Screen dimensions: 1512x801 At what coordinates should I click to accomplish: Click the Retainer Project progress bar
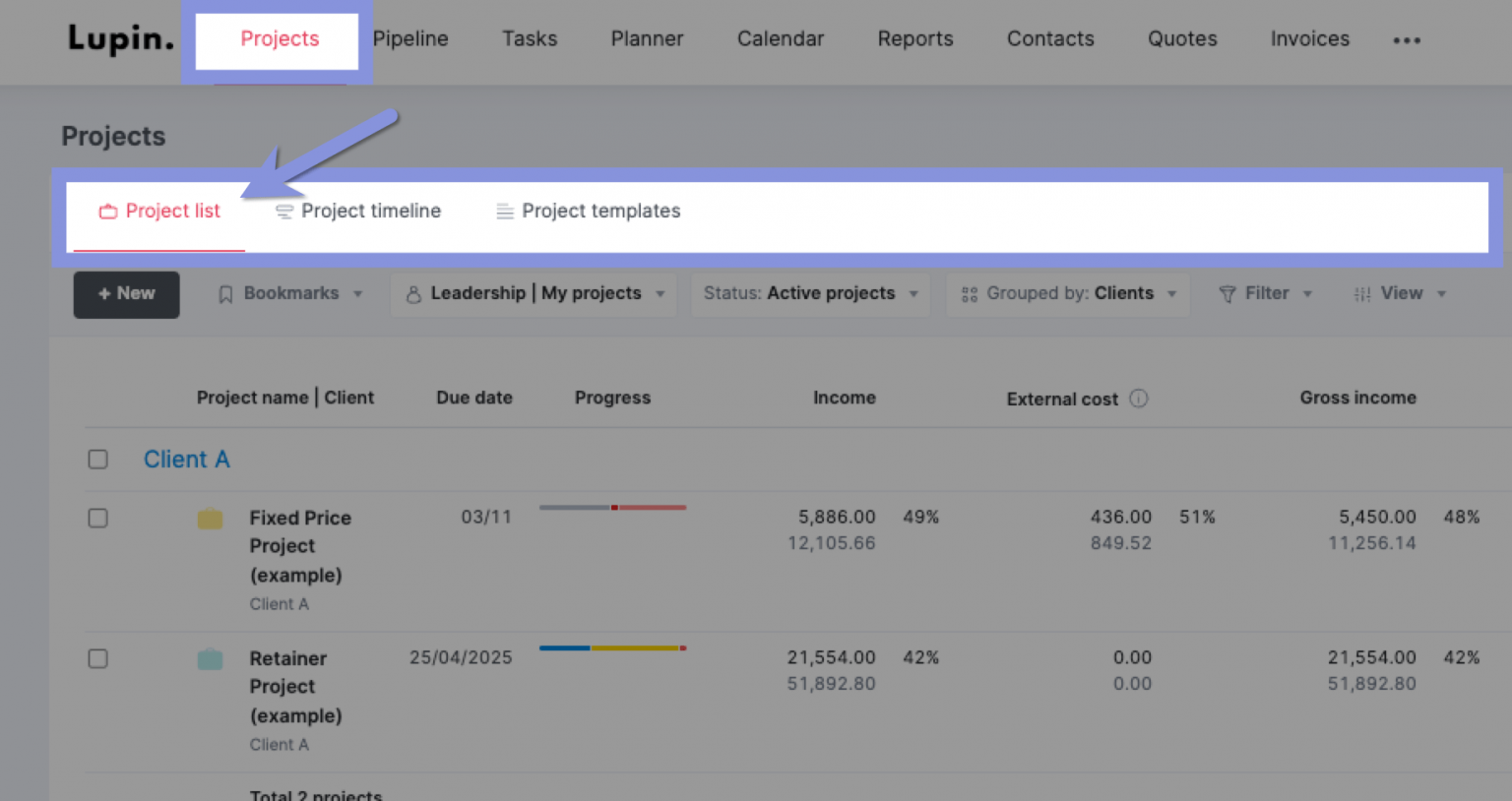click(x=612, y=648)
